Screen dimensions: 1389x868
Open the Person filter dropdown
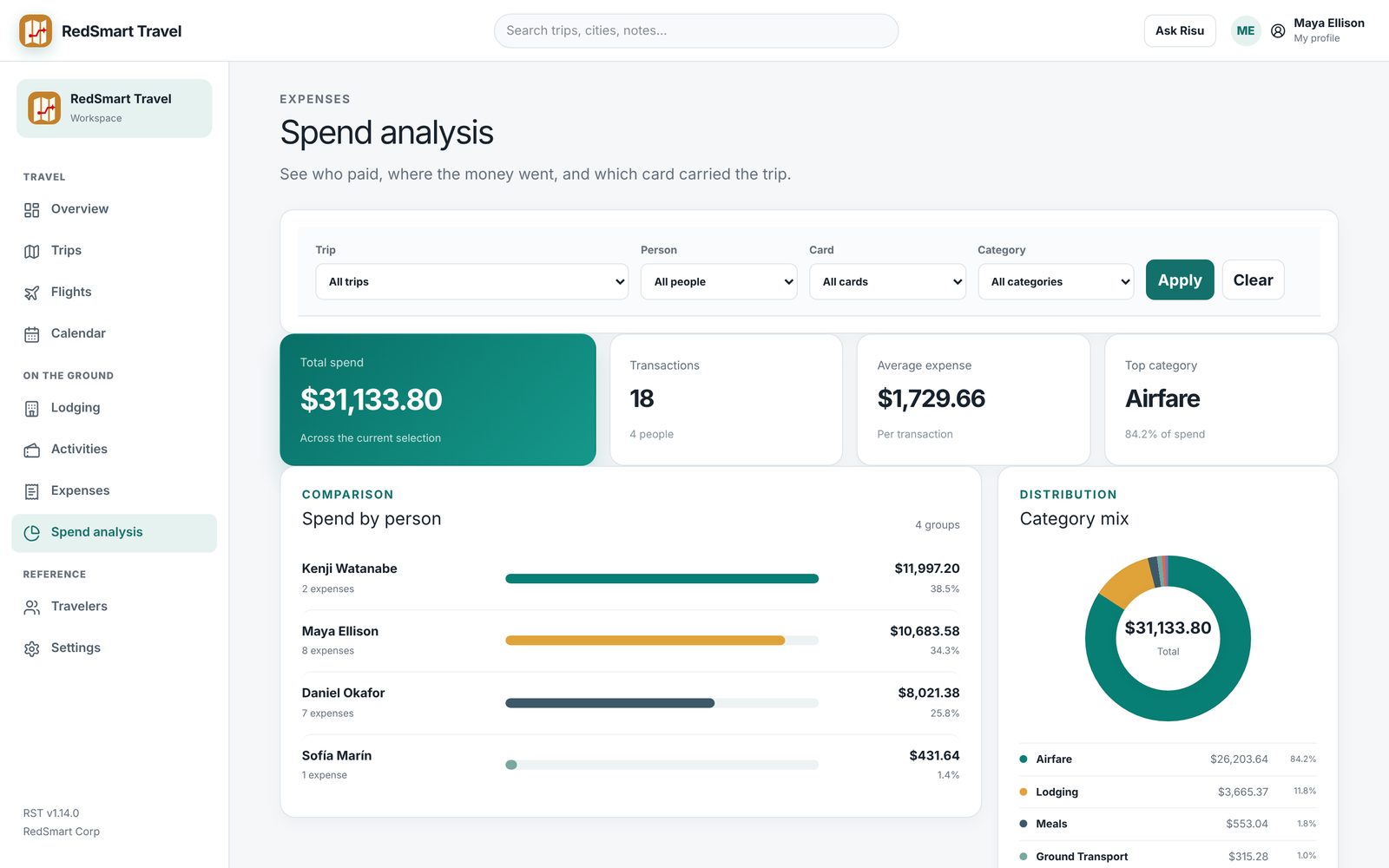tap(718, 281)
